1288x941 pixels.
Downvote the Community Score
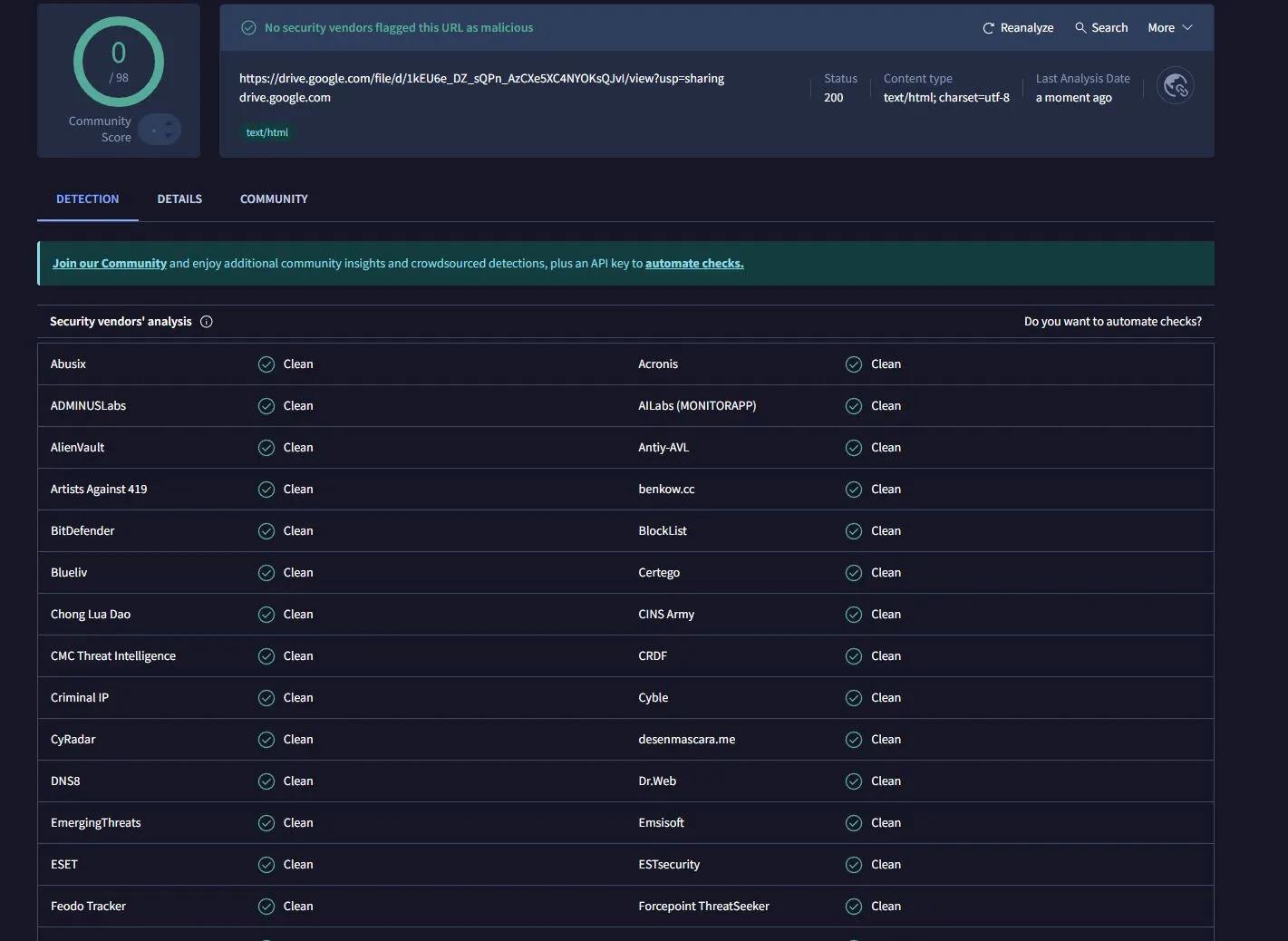pyautogui.click(x=168, y=137)
